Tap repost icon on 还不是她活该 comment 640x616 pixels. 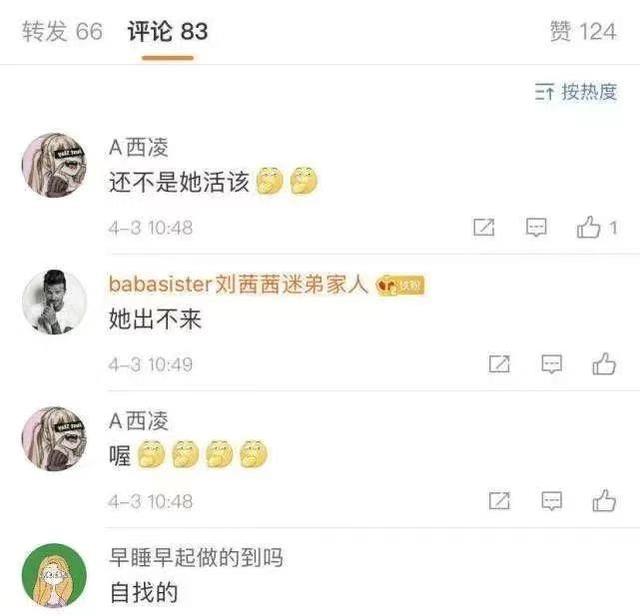pos(484,227)
